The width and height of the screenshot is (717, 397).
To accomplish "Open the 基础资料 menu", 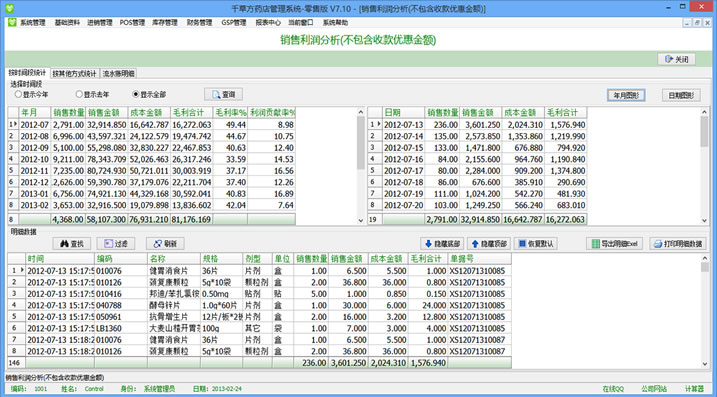I will [67, 22].
